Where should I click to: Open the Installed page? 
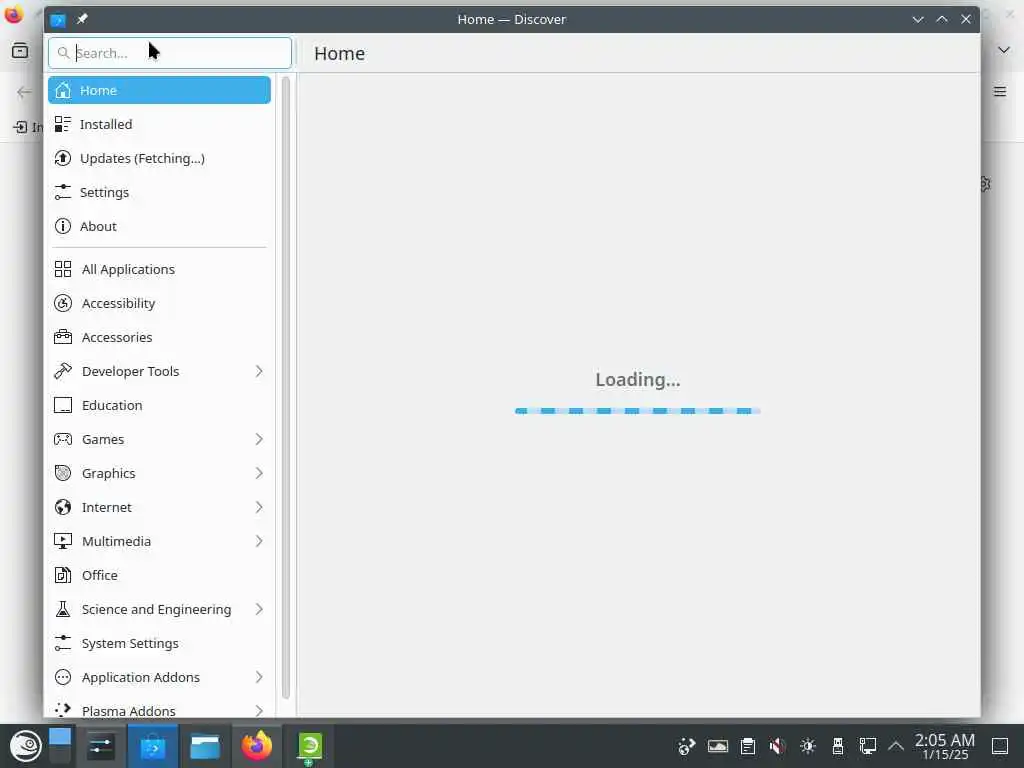coord(159,124)
